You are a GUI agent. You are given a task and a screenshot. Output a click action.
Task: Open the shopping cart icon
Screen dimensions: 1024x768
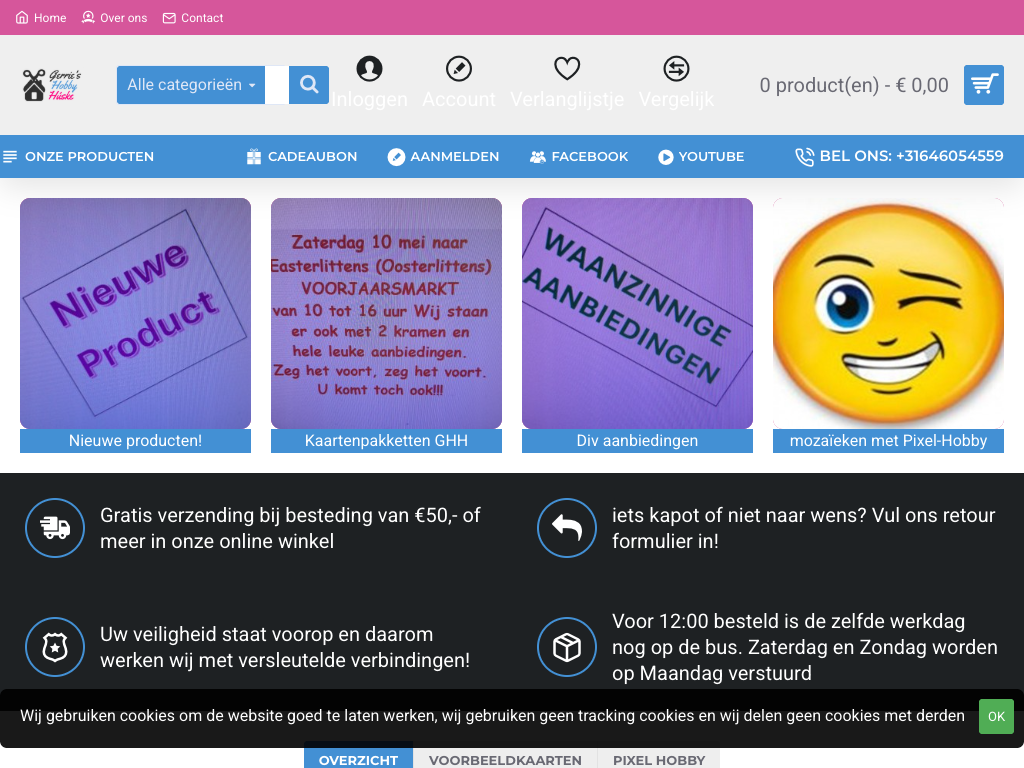[983, 85]
